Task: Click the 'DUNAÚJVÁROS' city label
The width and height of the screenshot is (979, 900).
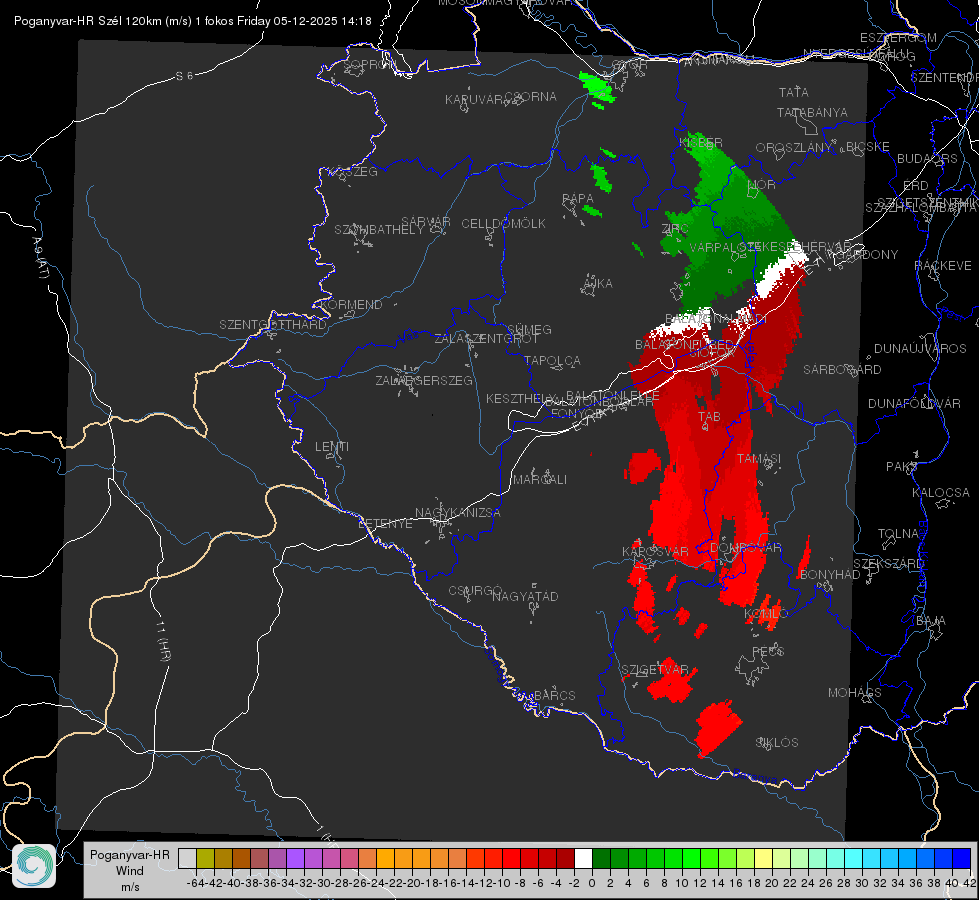Action: pos(920,349)
